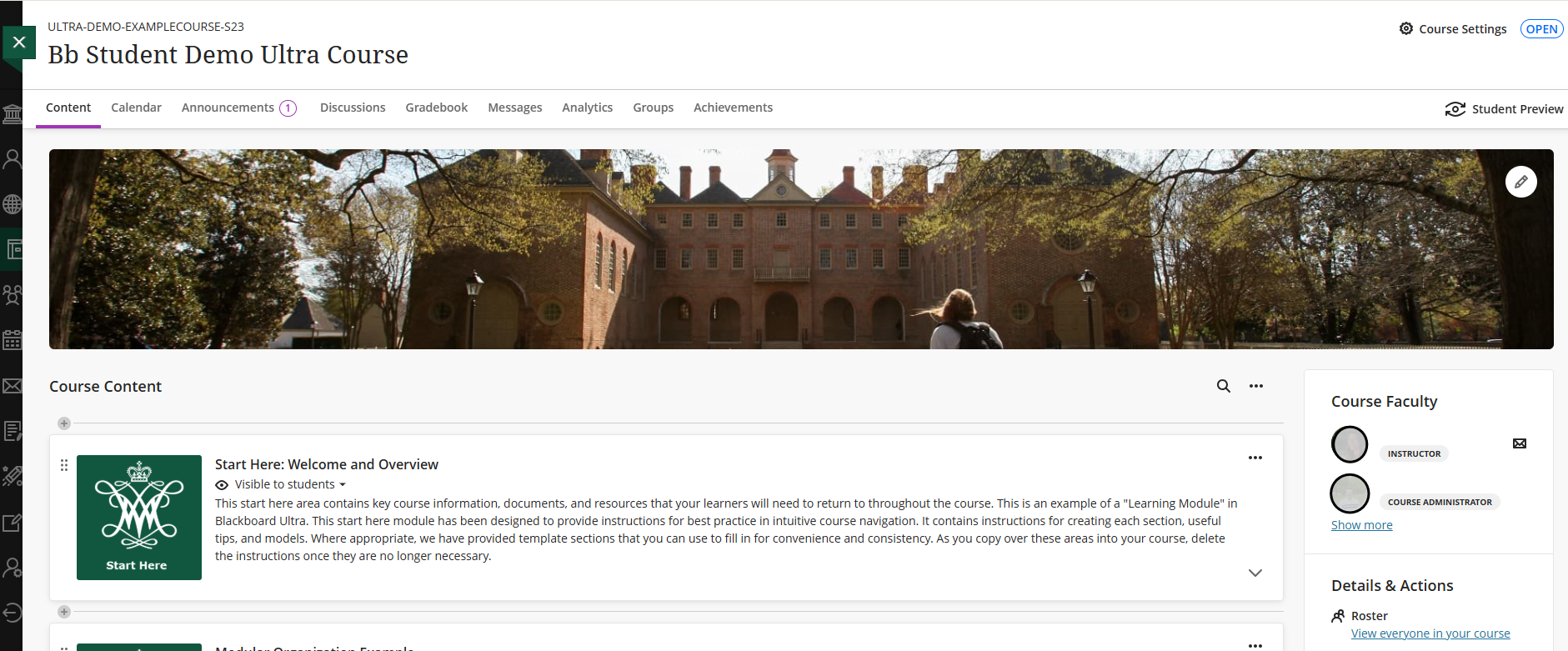Click the Course Settings gear icon
The height and width of the screenshot is (651, 1568).
(x=1406, y=28)
